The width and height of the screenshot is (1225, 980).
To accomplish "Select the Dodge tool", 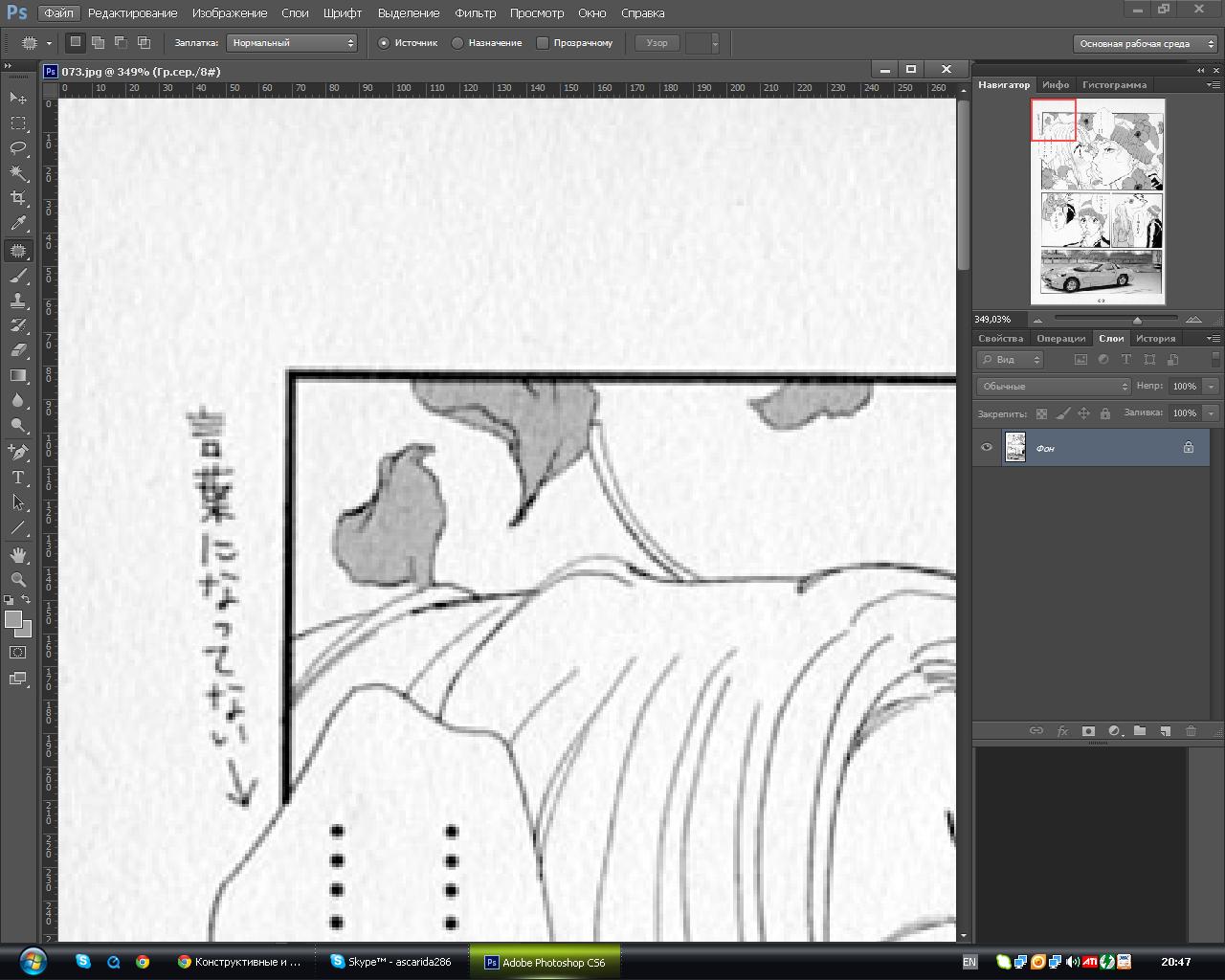I will tap(18, 425).
